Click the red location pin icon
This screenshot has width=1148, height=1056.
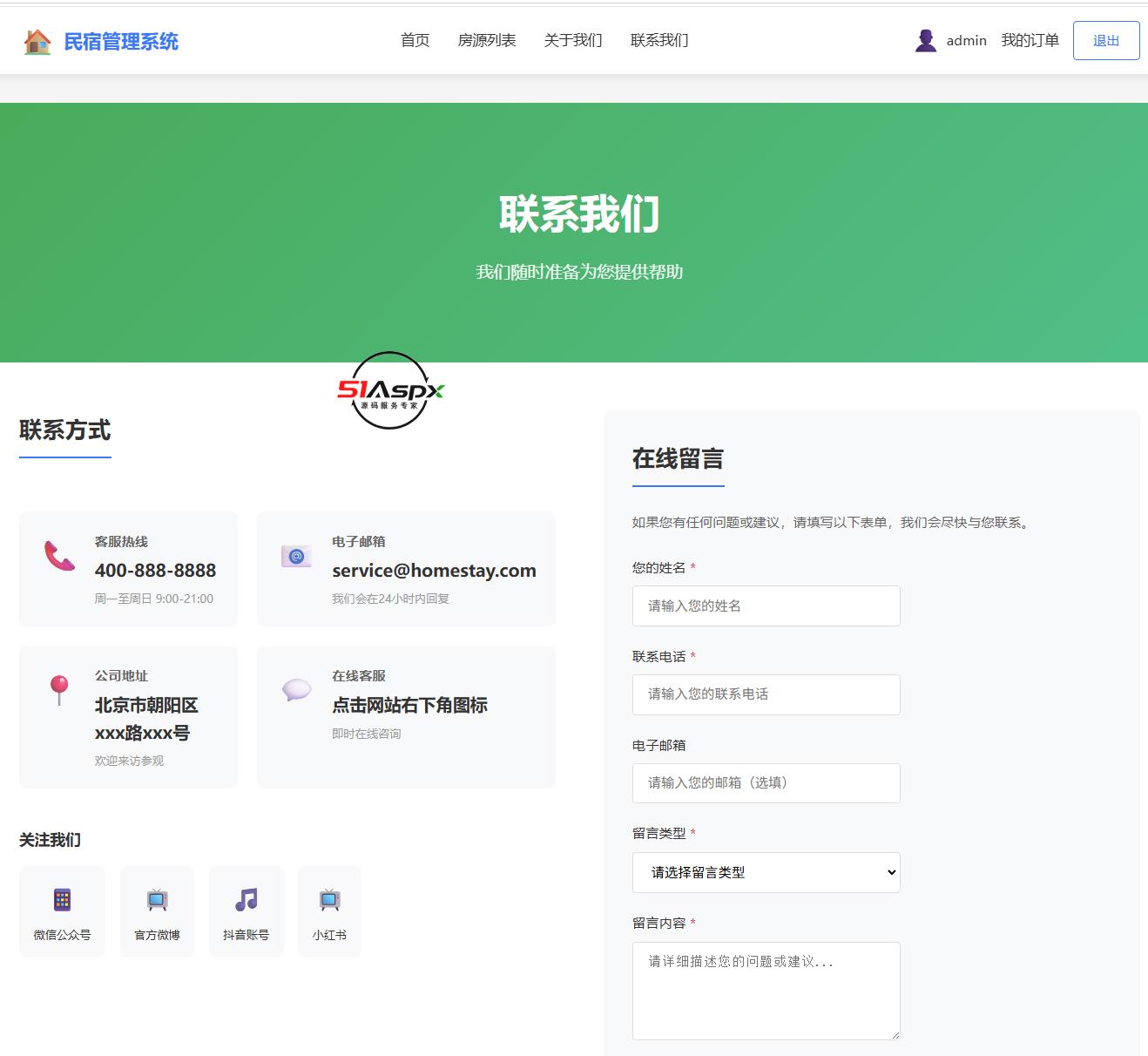59,689
